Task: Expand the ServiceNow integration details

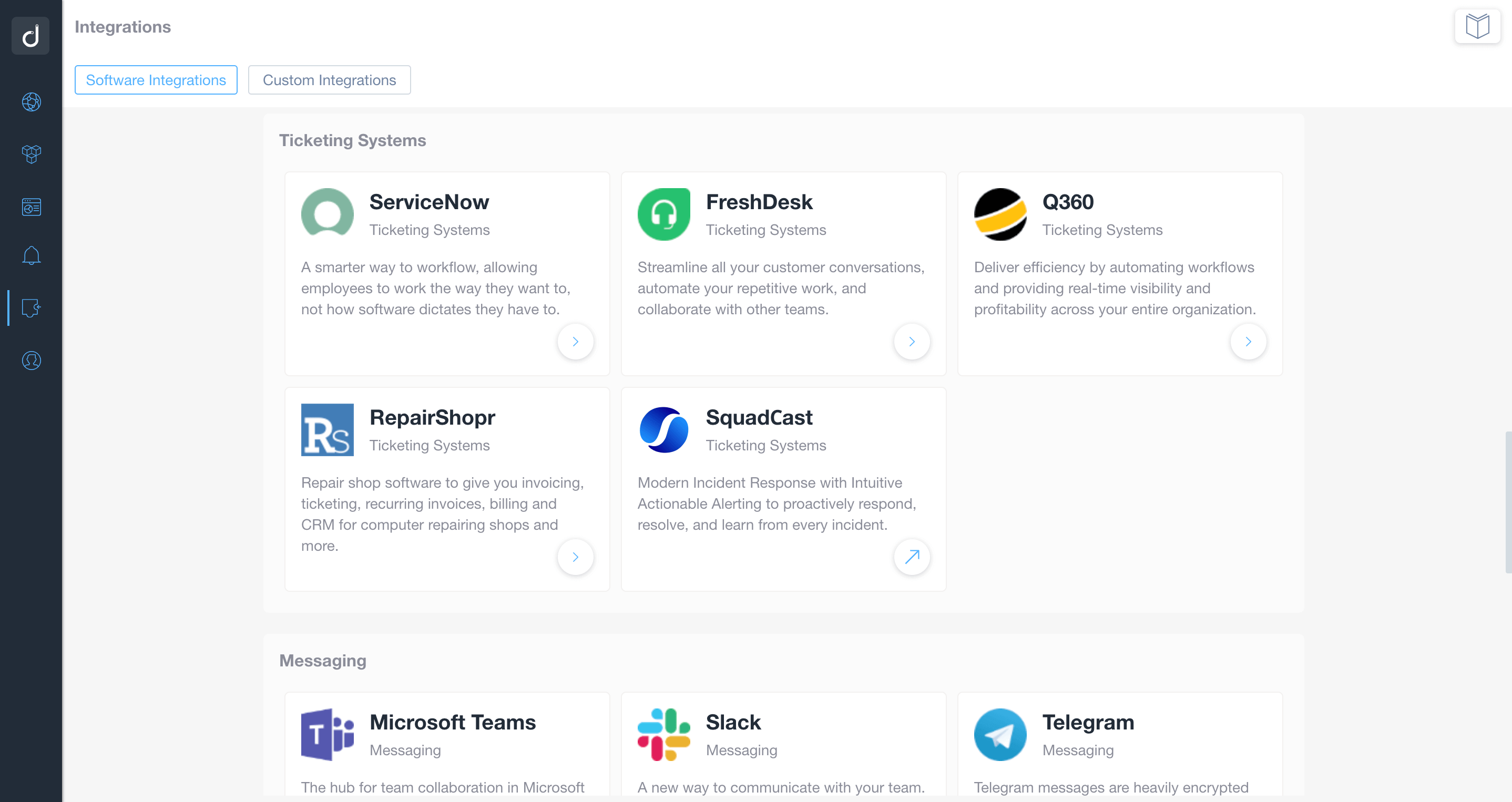Action: pos(576,341)
